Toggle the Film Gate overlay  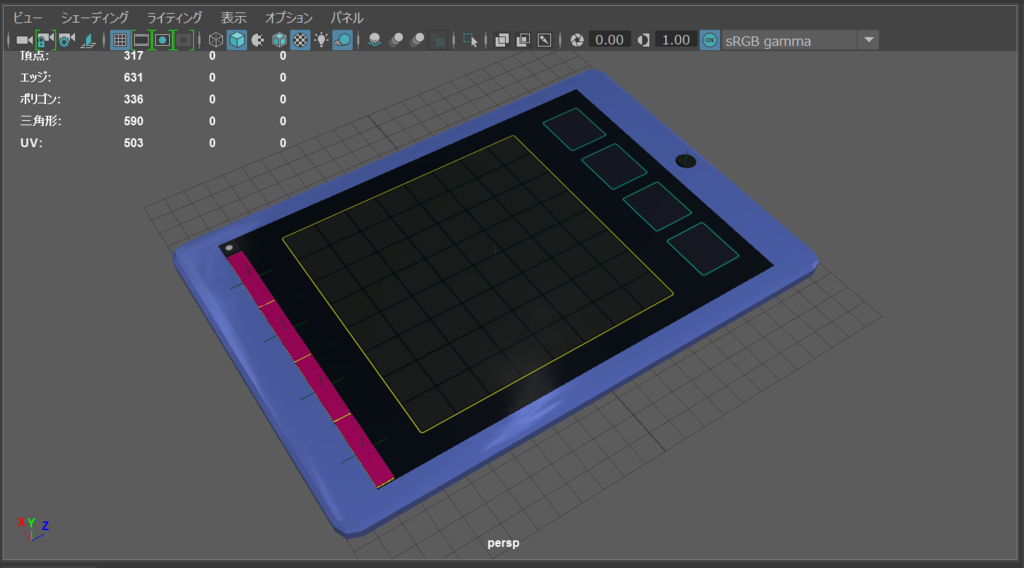[141, 40]
